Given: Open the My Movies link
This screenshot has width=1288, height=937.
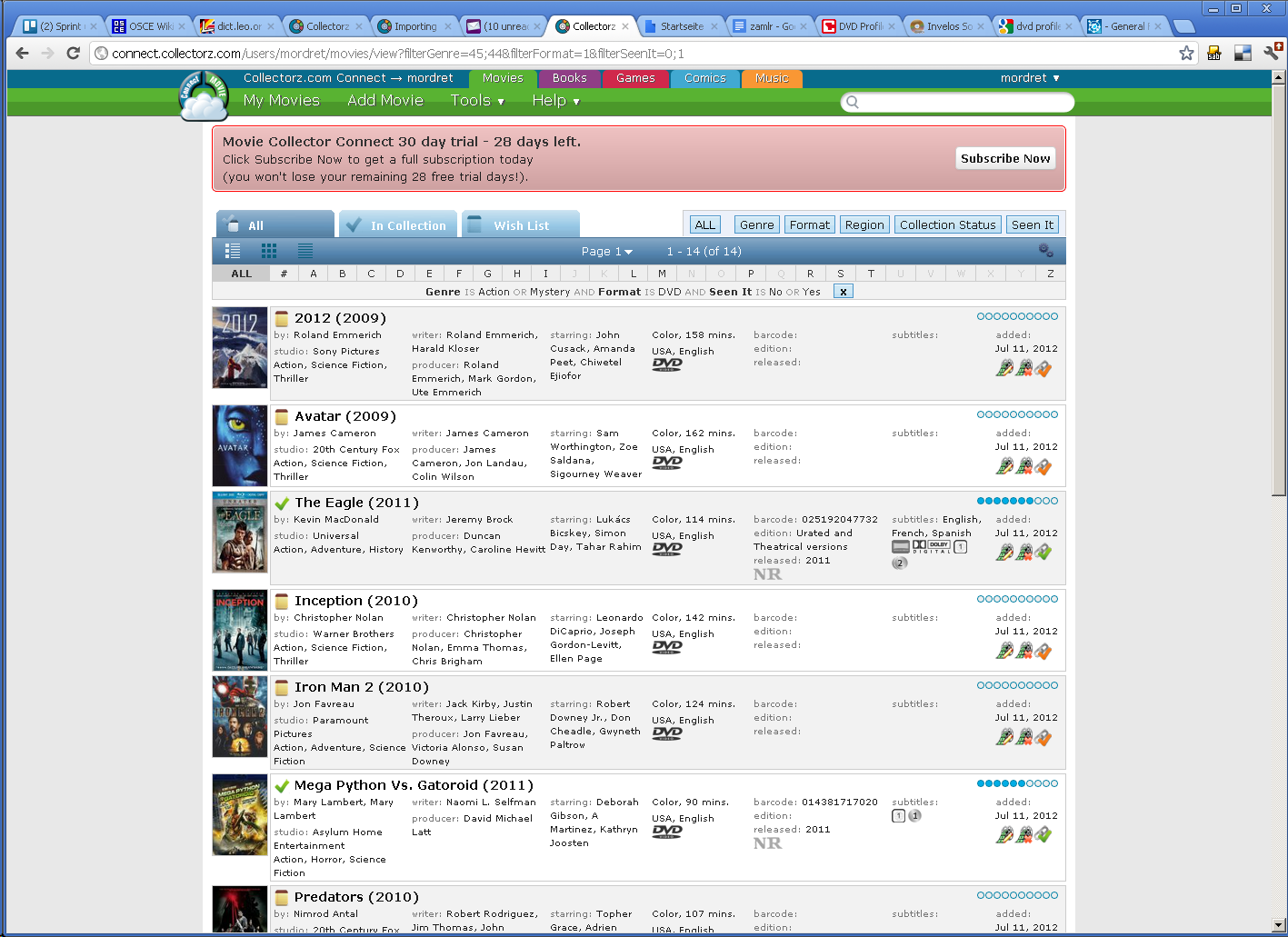Looking at the screenshot, I should (x=282, y=101).
